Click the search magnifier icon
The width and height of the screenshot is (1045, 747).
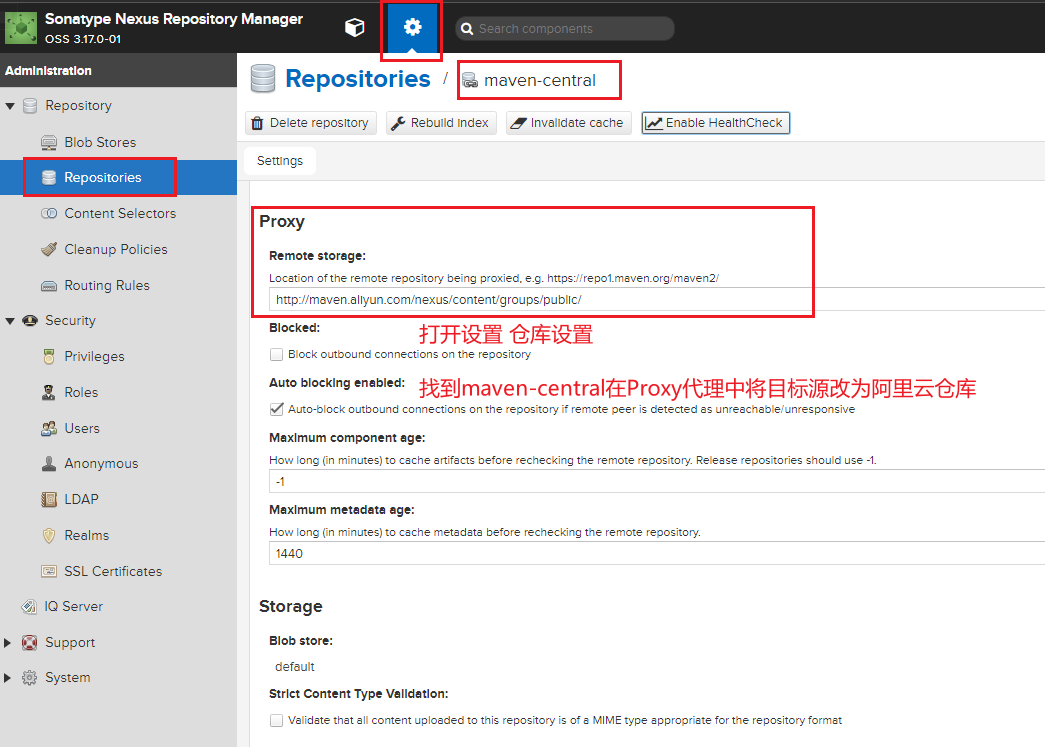(x=467, y=29)
